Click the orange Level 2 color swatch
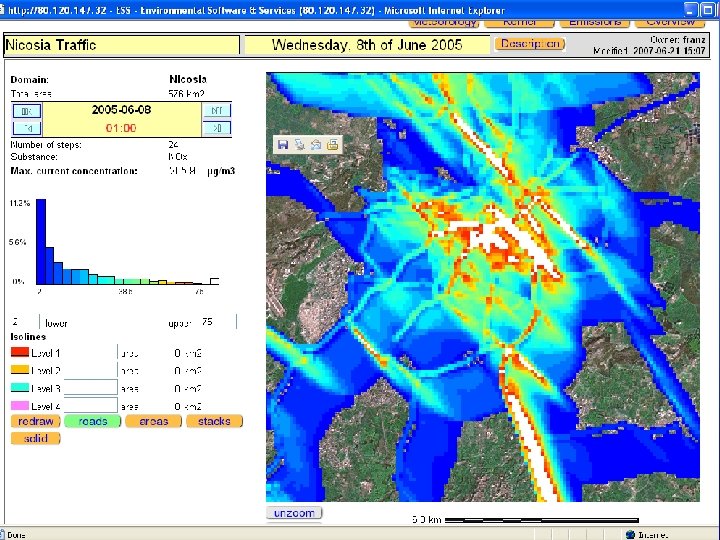Viewport: 720px width, 540px height. click(x=20, y=369)
